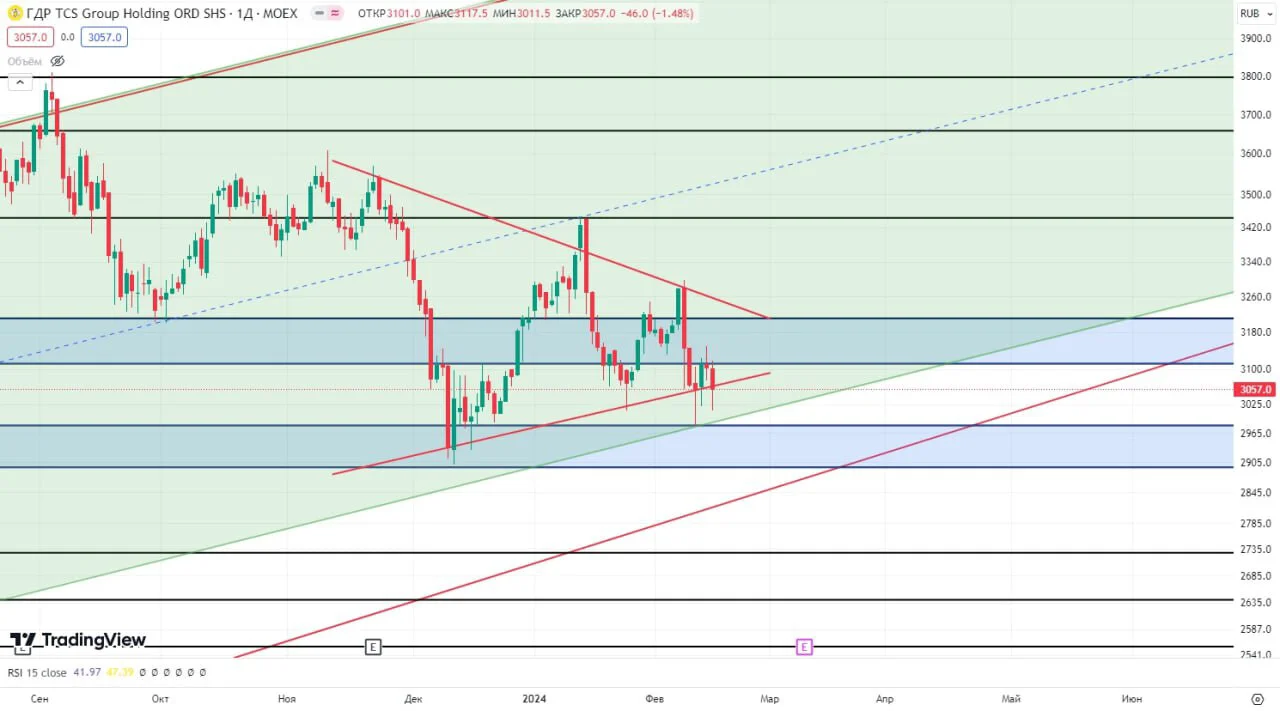This screenshot has height=711, width=1280.
Task: Open the TradingView logo link
Action: click(x=78, y=640)
